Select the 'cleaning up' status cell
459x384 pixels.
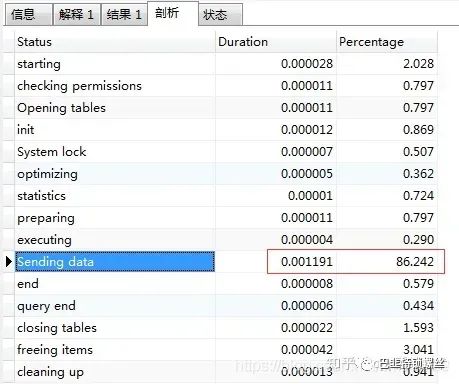pyautogui.click(x=115, y=372)
